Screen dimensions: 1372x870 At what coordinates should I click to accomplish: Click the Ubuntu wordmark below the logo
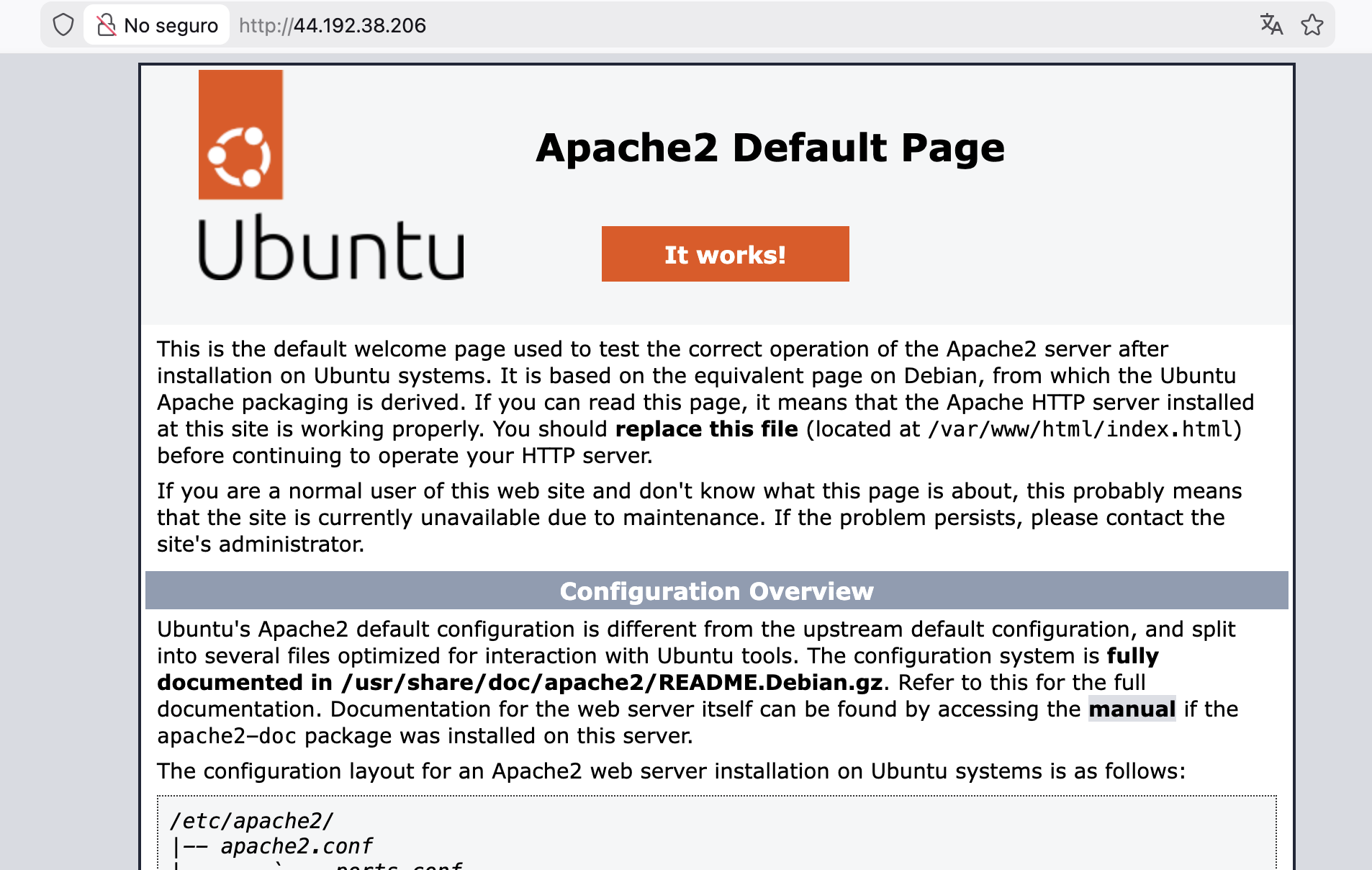331,248
